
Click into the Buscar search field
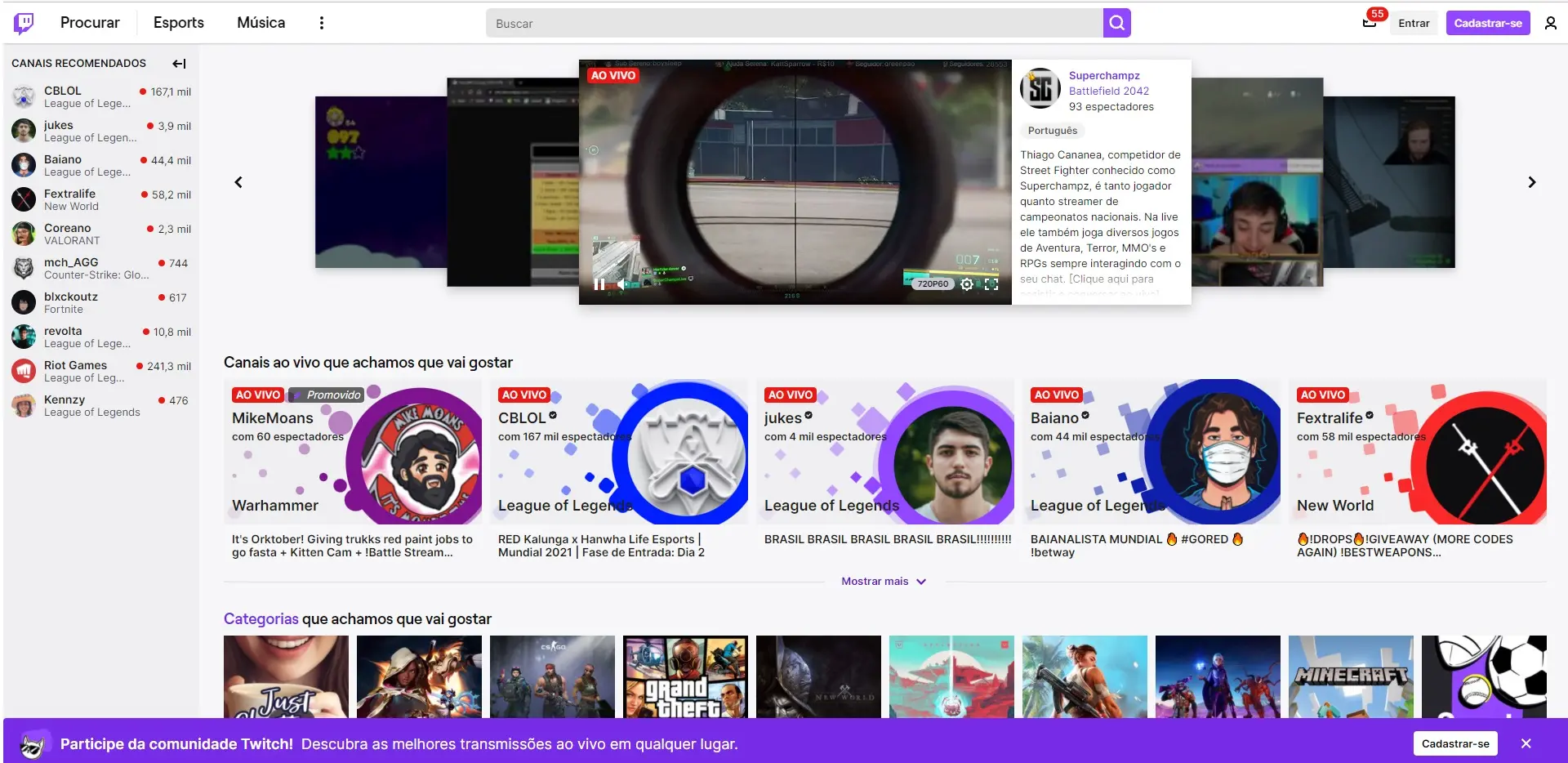point(792,24)
